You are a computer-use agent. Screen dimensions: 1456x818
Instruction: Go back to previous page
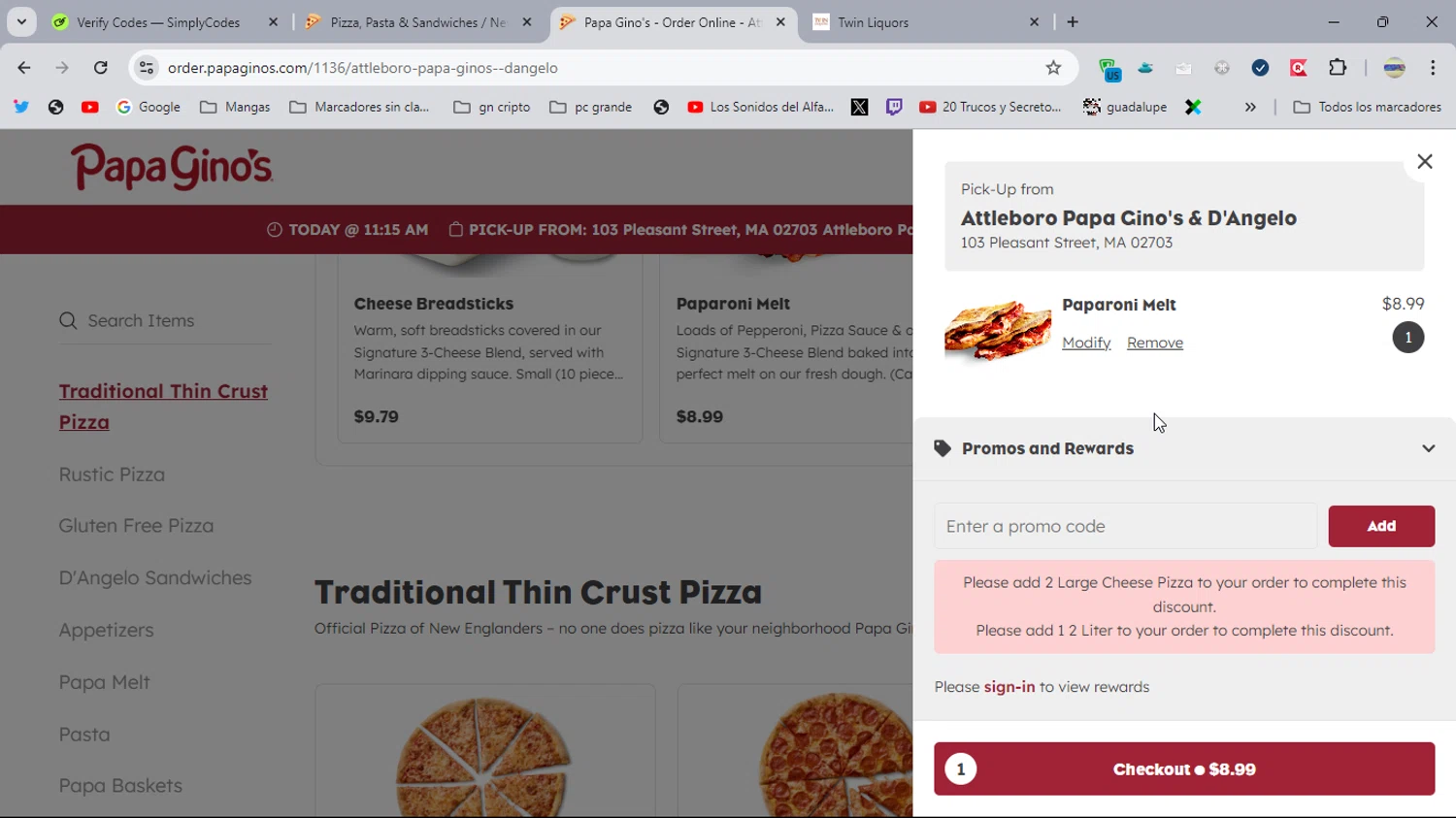24,68
